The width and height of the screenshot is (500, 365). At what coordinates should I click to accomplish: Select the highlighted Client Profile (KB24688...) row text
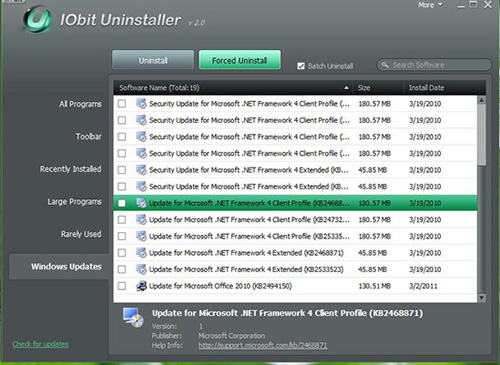[x=249, y=203]
